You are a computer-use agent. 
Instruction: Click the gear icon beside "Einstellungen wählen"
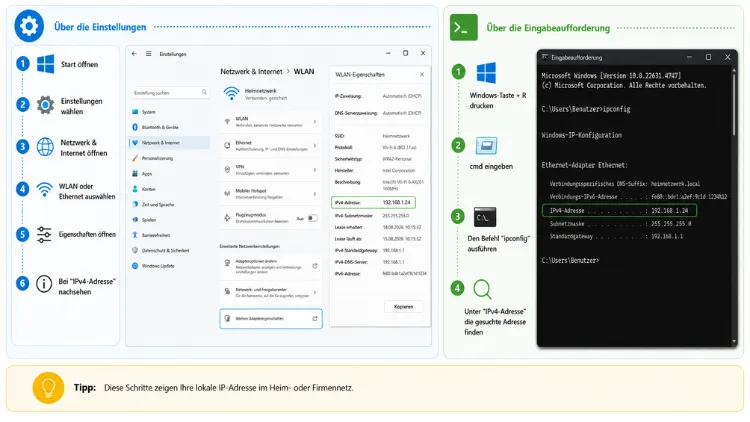tap(45, 105)
